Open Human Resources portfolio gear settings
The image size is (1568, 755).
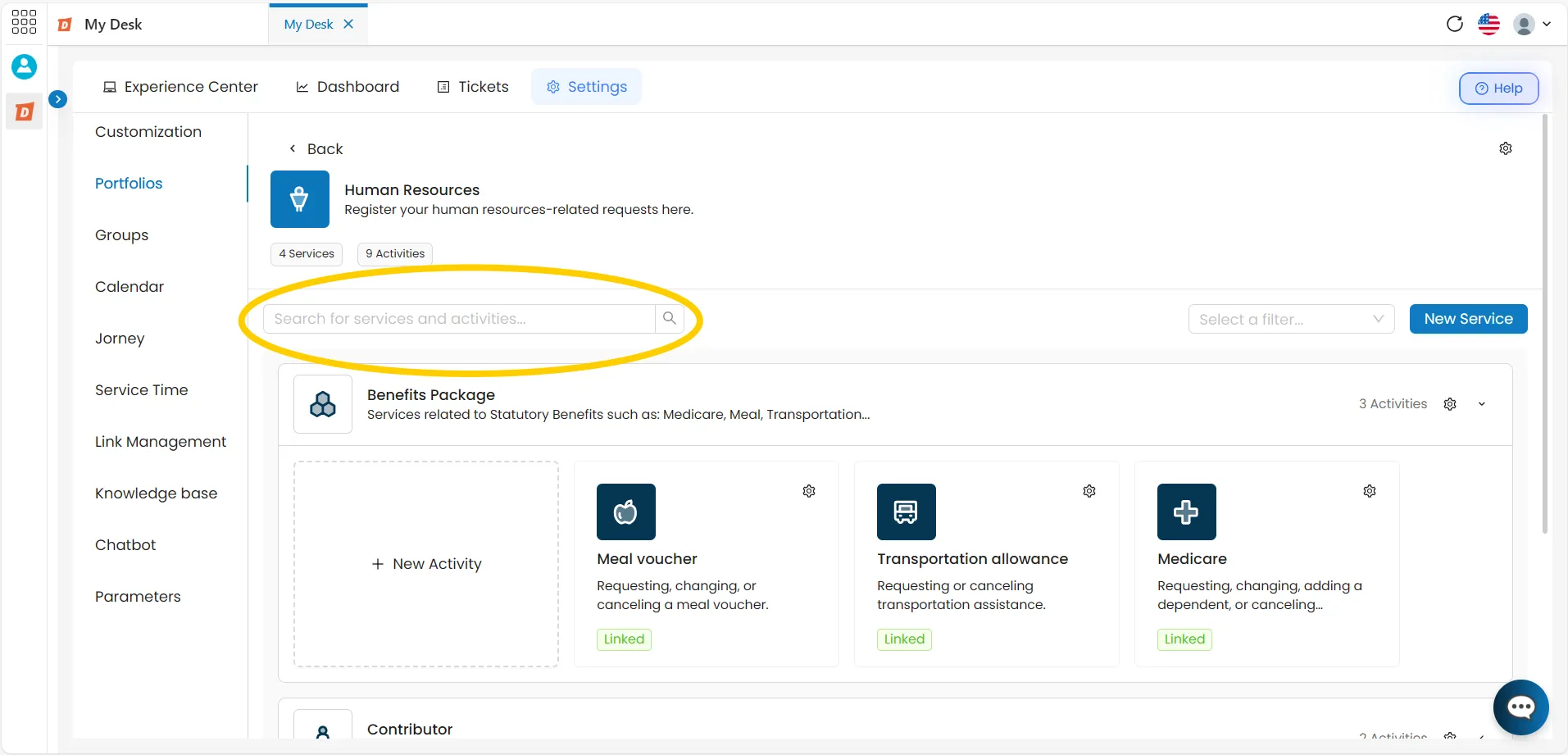[1506, 148]
